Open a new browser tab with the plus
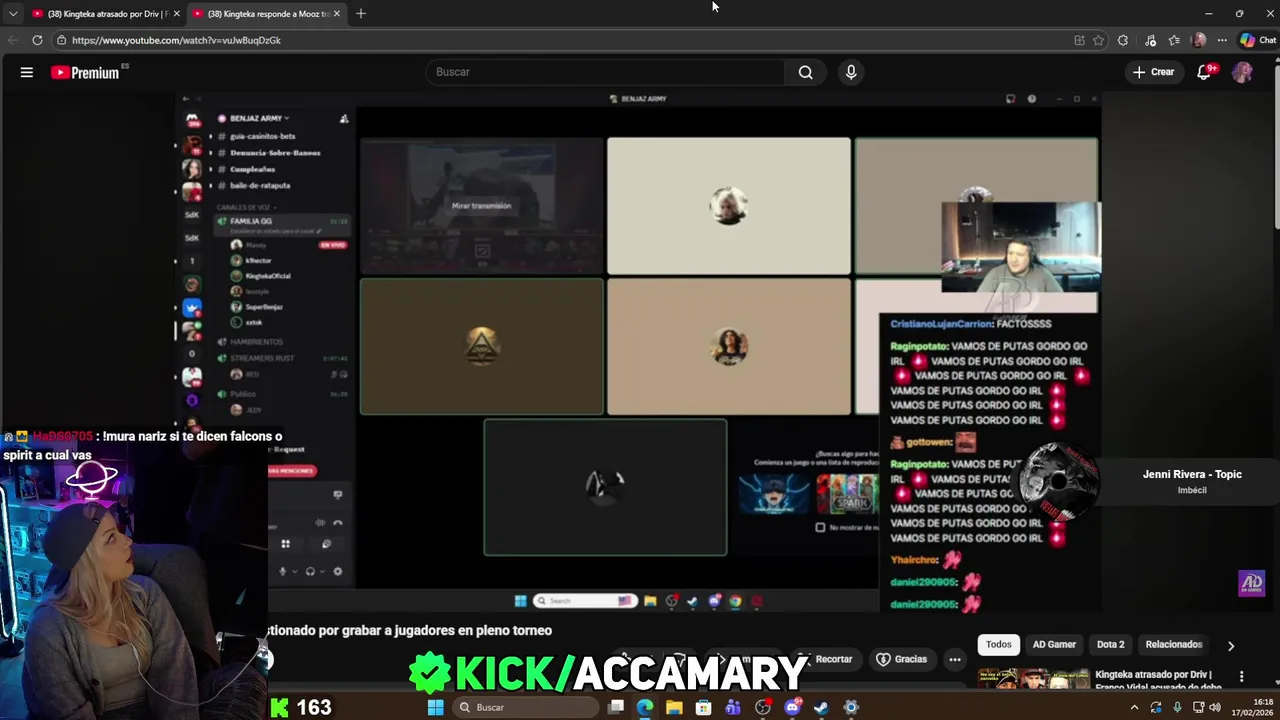Screen dimensions: 1280x720 361,13
